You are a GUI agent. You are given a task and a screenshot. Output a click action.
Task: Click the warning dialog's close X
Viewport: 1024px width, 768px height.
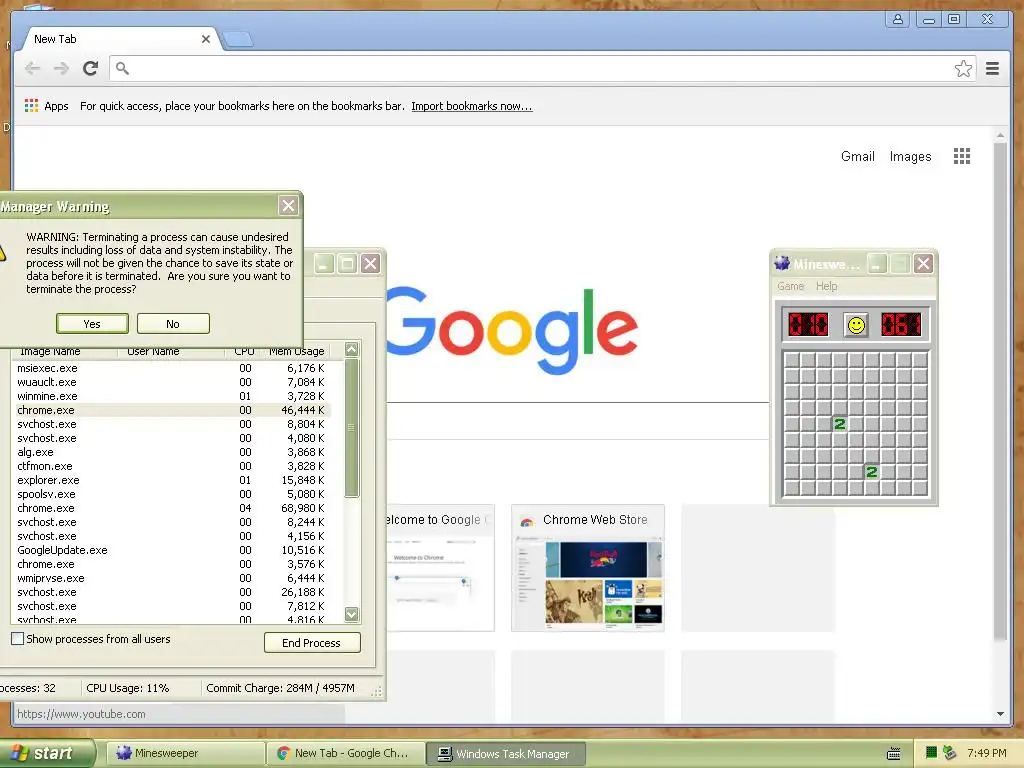(x=288, y=206)
